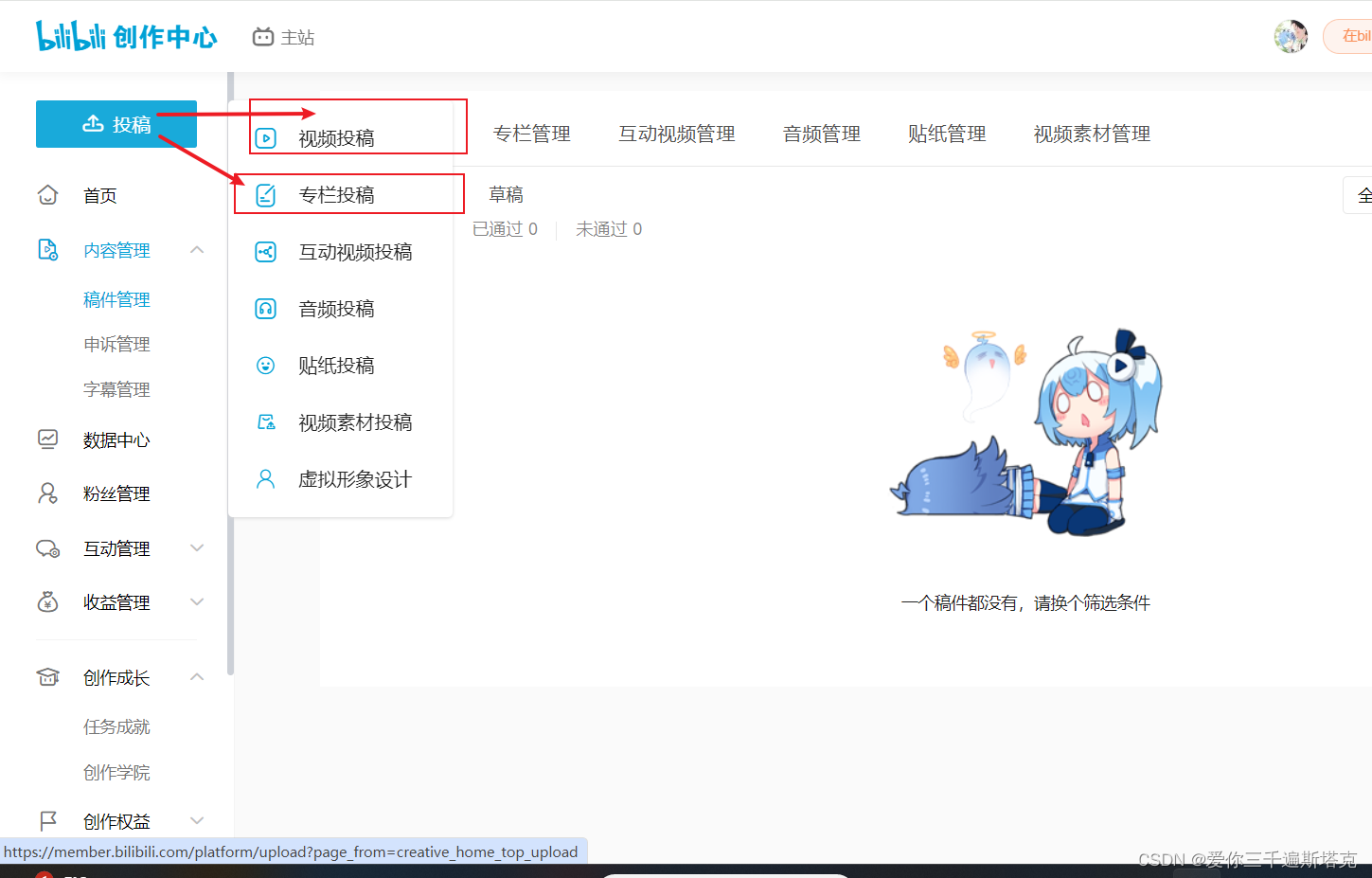Go to 首页 in sidebar

coord(100,195)
